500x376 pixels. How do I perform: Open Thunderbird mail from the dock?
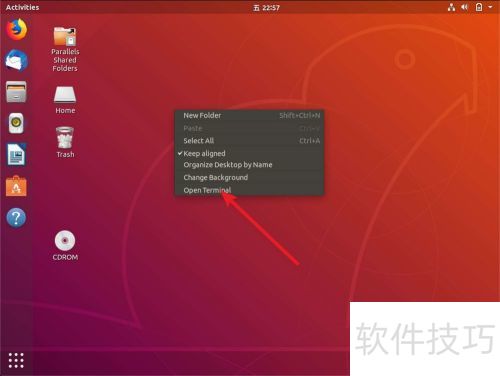[x=16, y=60]
